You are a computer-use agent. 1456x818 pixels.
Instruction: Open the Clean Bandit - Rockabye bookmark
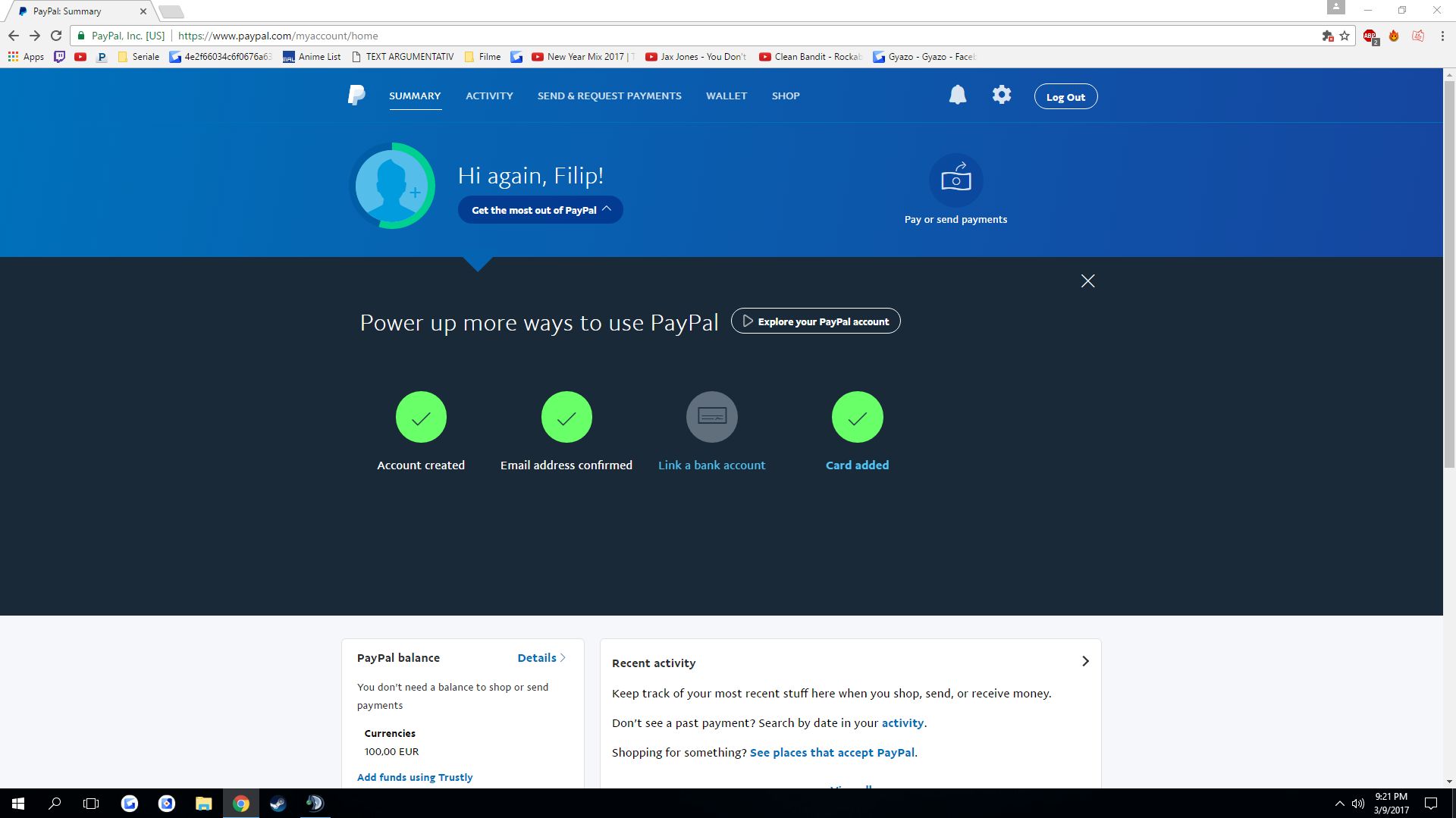811,57
